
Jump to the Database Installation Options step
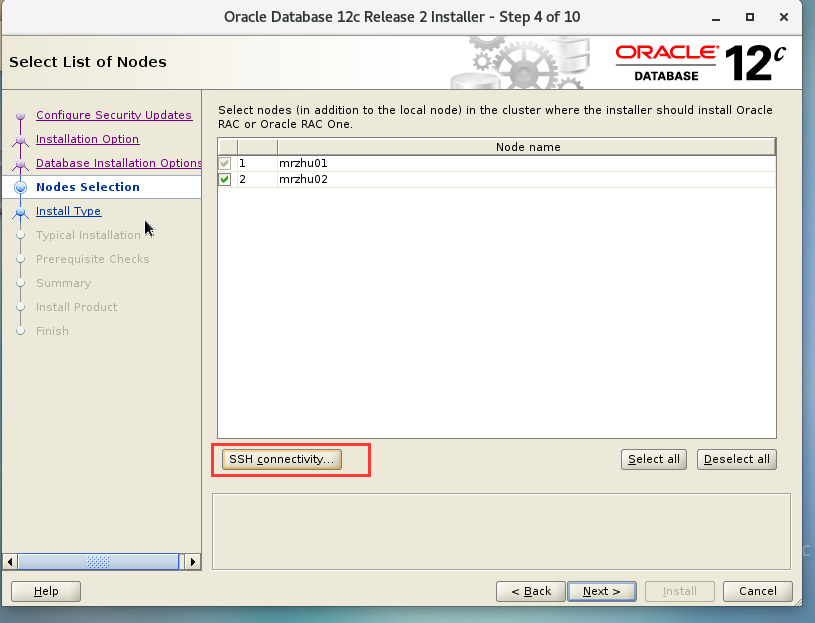pos(119,163)
